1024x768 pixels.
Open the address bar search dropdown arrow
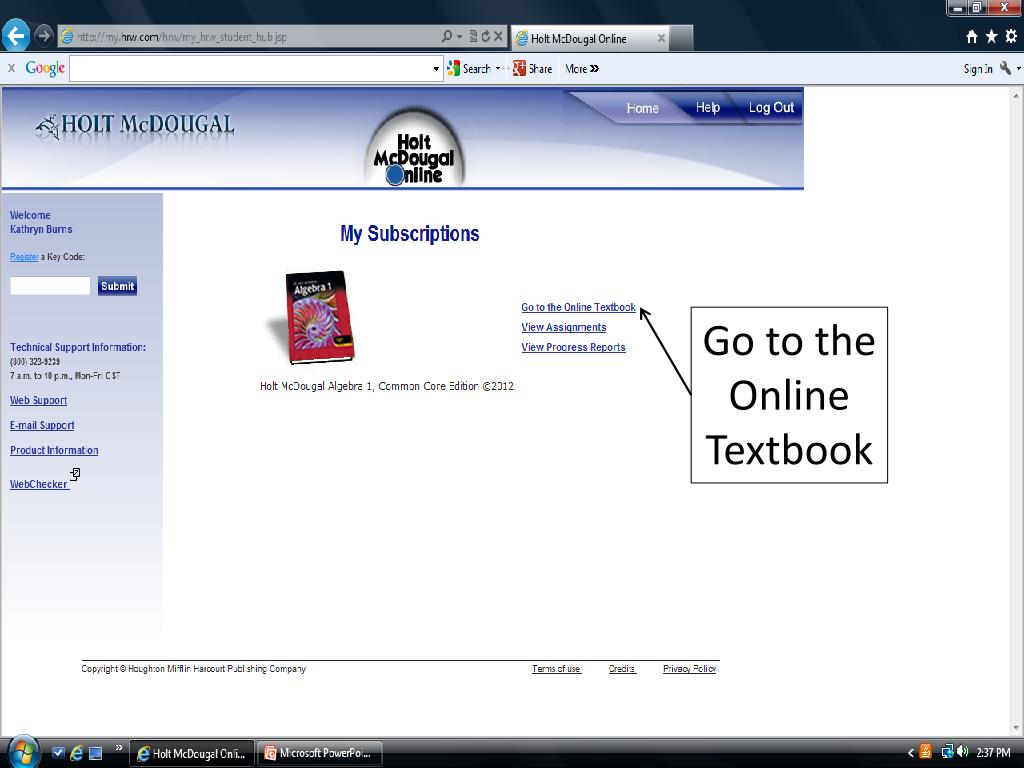point(459,37)
